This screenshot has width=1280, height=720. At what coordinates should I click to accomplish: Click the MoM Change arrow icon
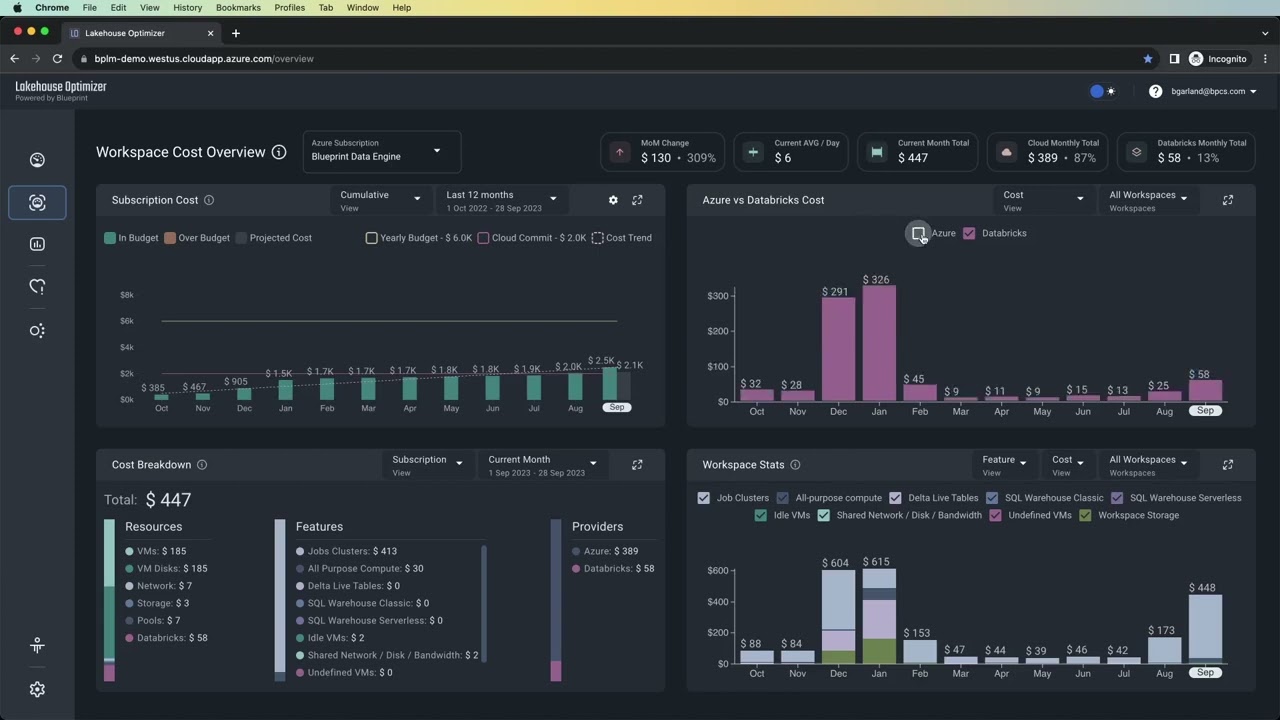(619, 152)
